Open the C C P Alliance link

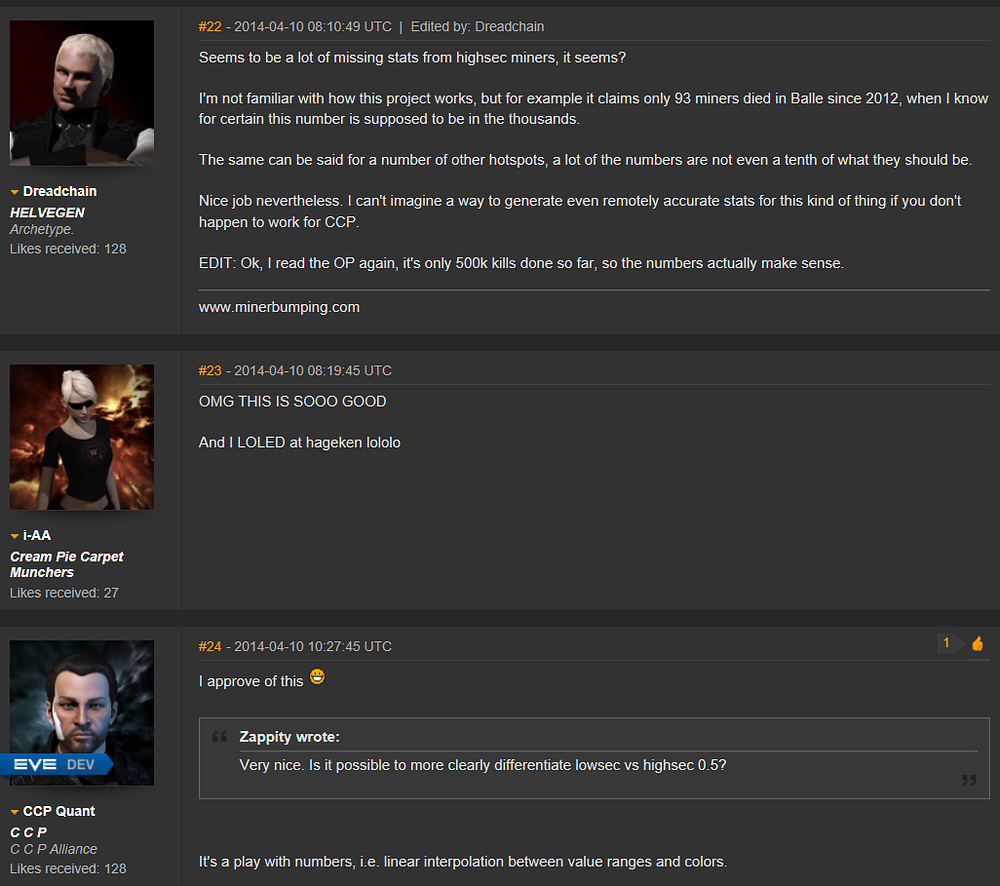(x=54, y=849)
